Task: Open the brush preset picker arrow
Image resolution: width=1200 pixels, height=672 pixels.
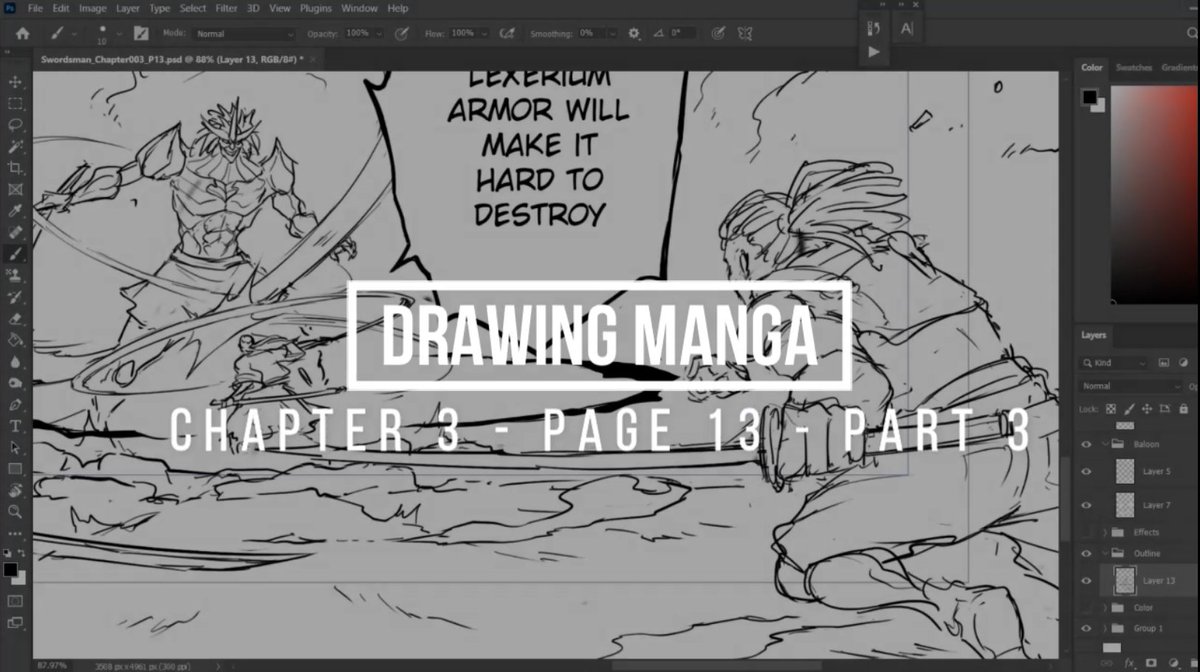Action: click(x=119, y=33)
